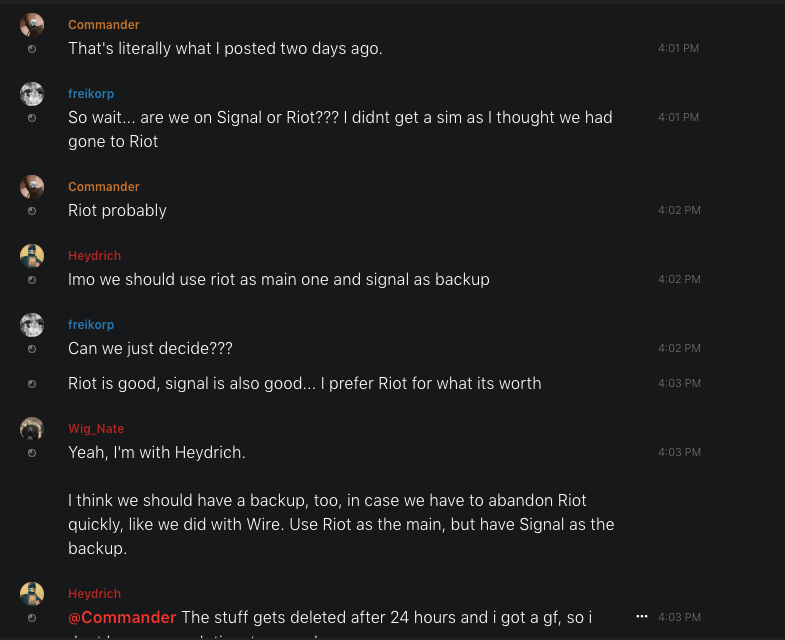Click 4:02 PM timestamp next to "Riot probably"

(x=679, y=210)
